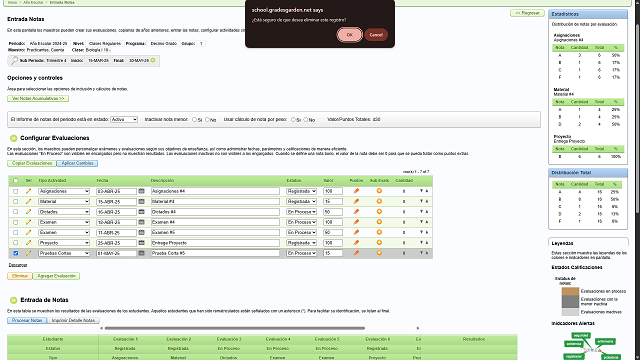
Task: Open Estatus dropdown for Asignaciones #4 row
Action: [x=301, y=191]
